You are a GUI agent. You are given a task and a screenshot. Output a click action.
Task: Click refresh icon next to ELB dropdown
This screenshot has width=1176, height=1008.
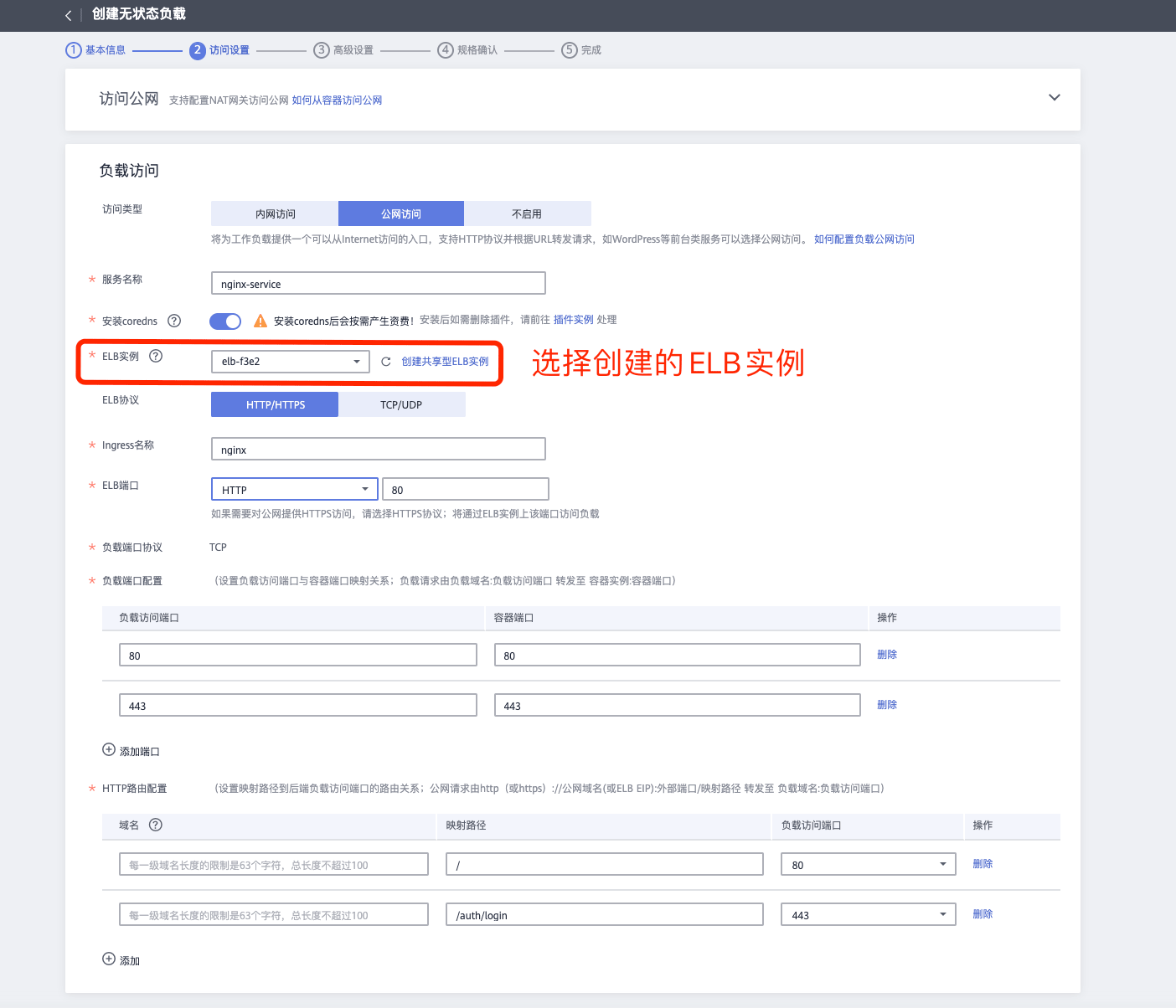[x=386, y=362]
